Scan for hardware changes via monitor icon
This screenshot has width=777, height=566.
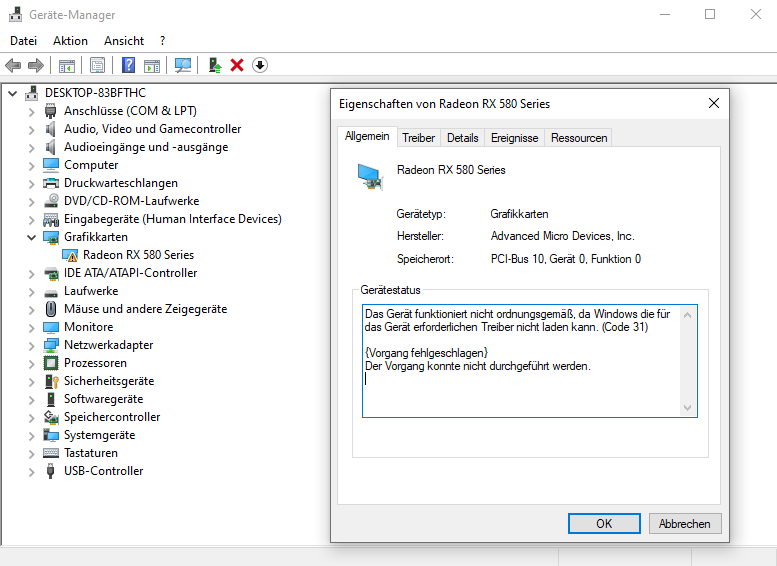pos(183,65)
